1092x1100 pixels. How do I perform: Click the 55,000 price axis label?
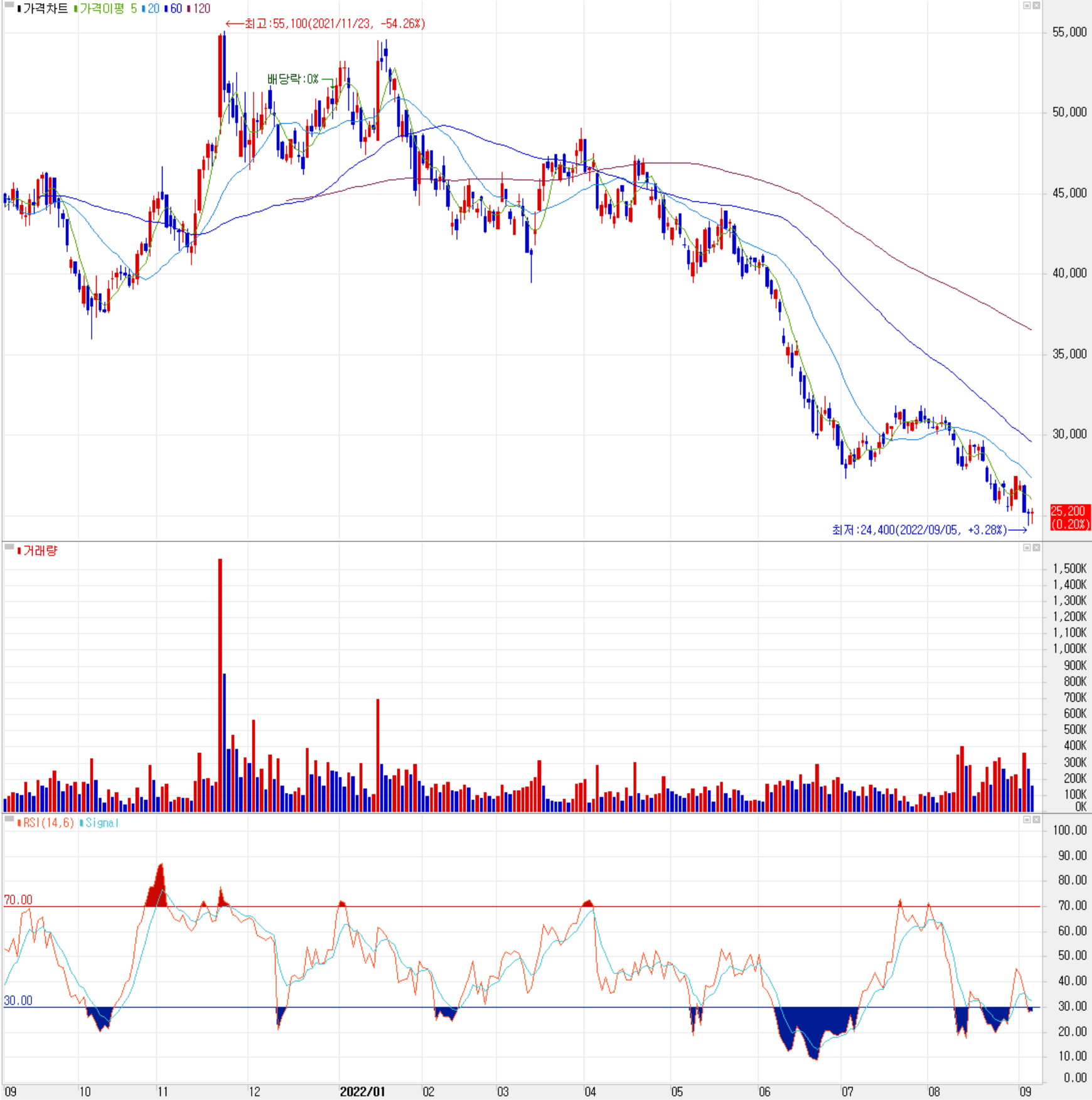click(1069, 32)
